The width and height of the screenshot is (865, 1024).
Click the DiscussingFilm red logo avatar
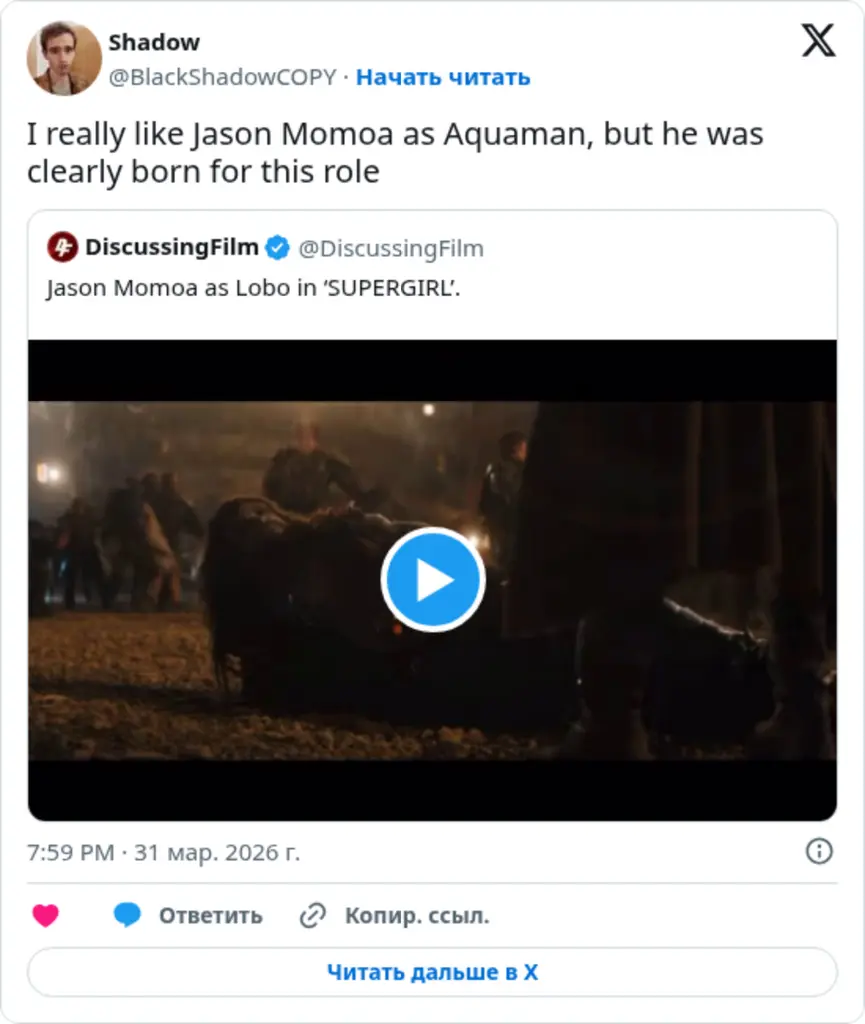62,247
